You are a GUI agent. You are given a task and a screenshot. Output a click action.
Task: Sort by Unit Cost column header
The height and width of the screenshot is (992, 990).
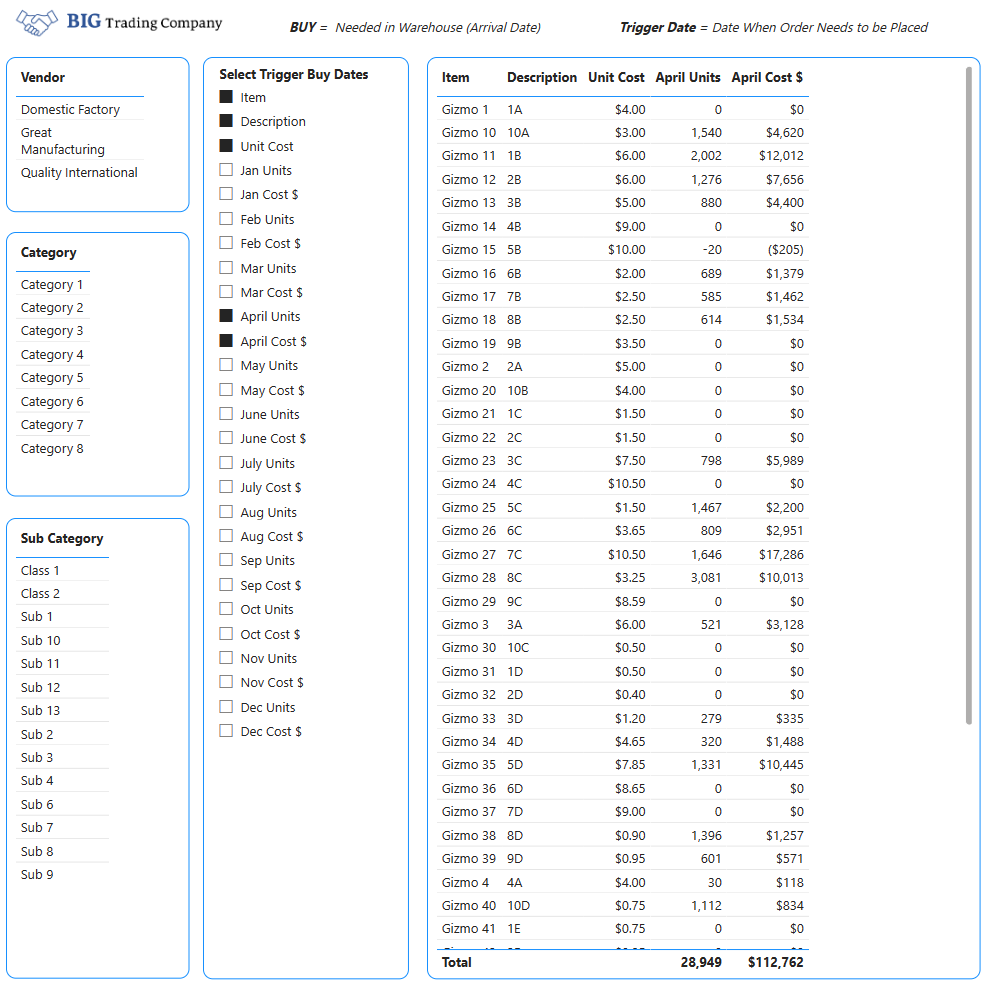pos(616,77)
